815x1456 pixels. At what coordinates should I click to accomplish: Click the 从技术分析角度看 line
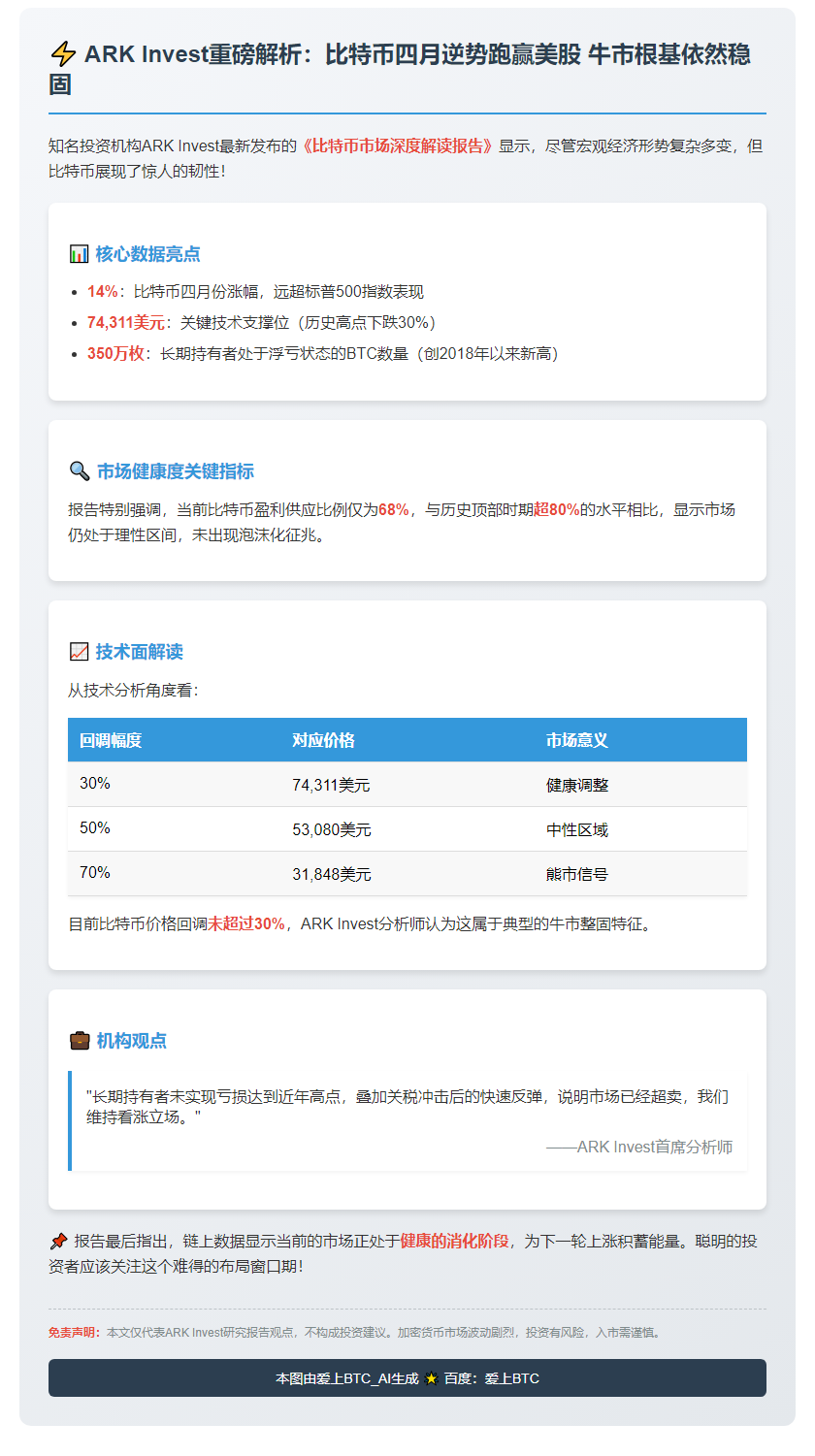[133, 691]
